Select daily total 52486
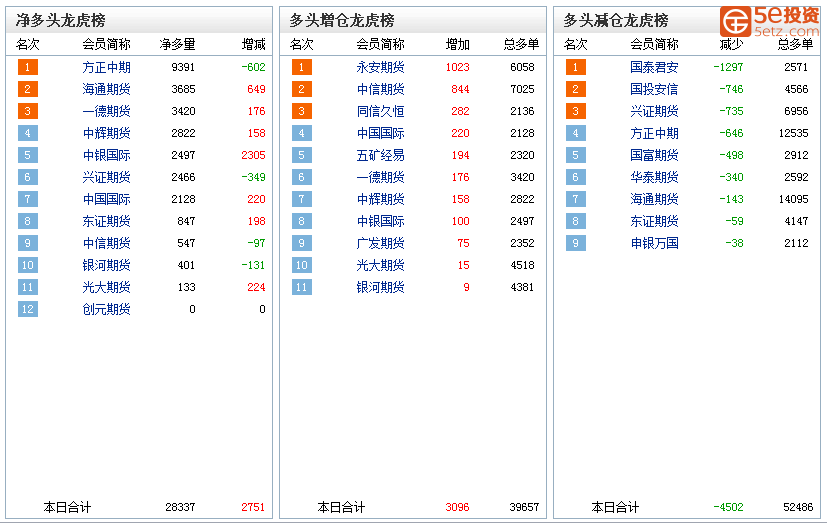Image resolution: width=827 pixels, height=523 pixels. pos(798,507)
